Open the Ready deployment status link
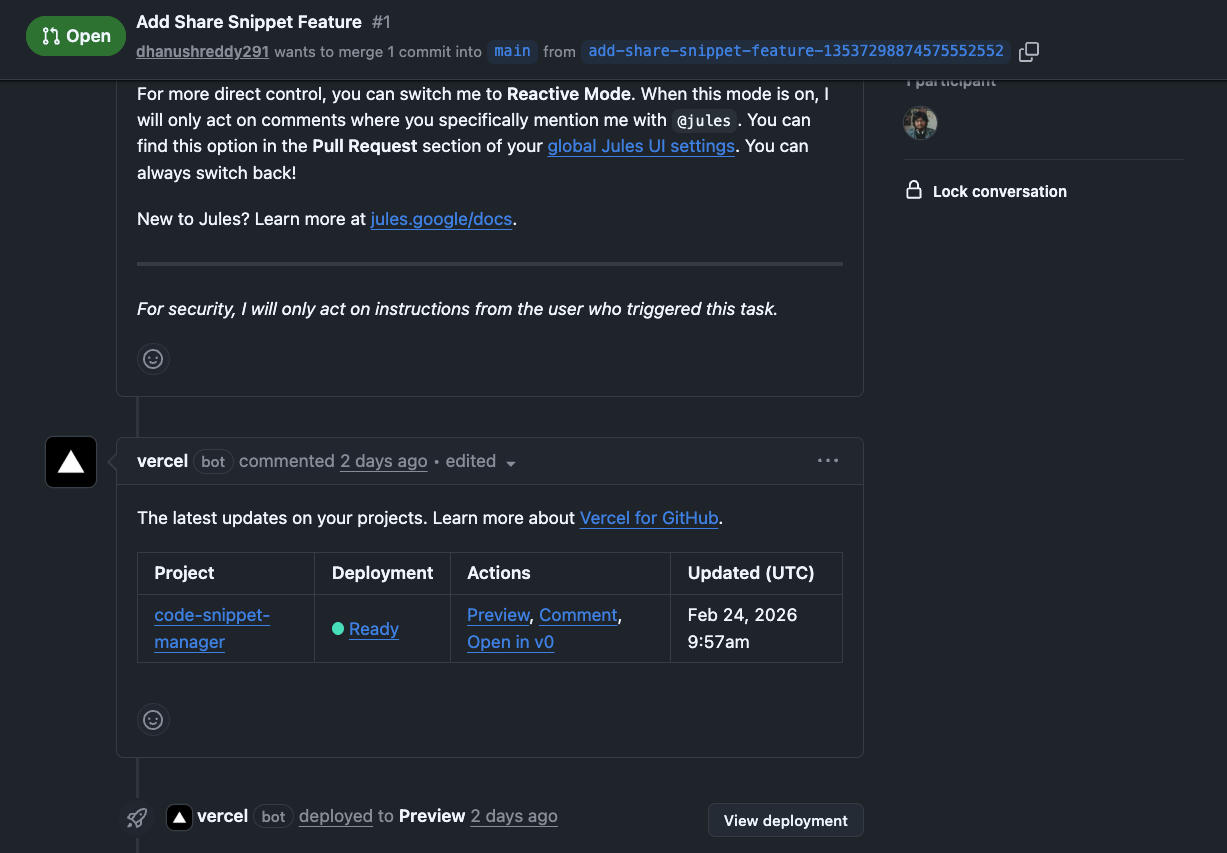The image size is (1227, 853). (x=374, y=629)
